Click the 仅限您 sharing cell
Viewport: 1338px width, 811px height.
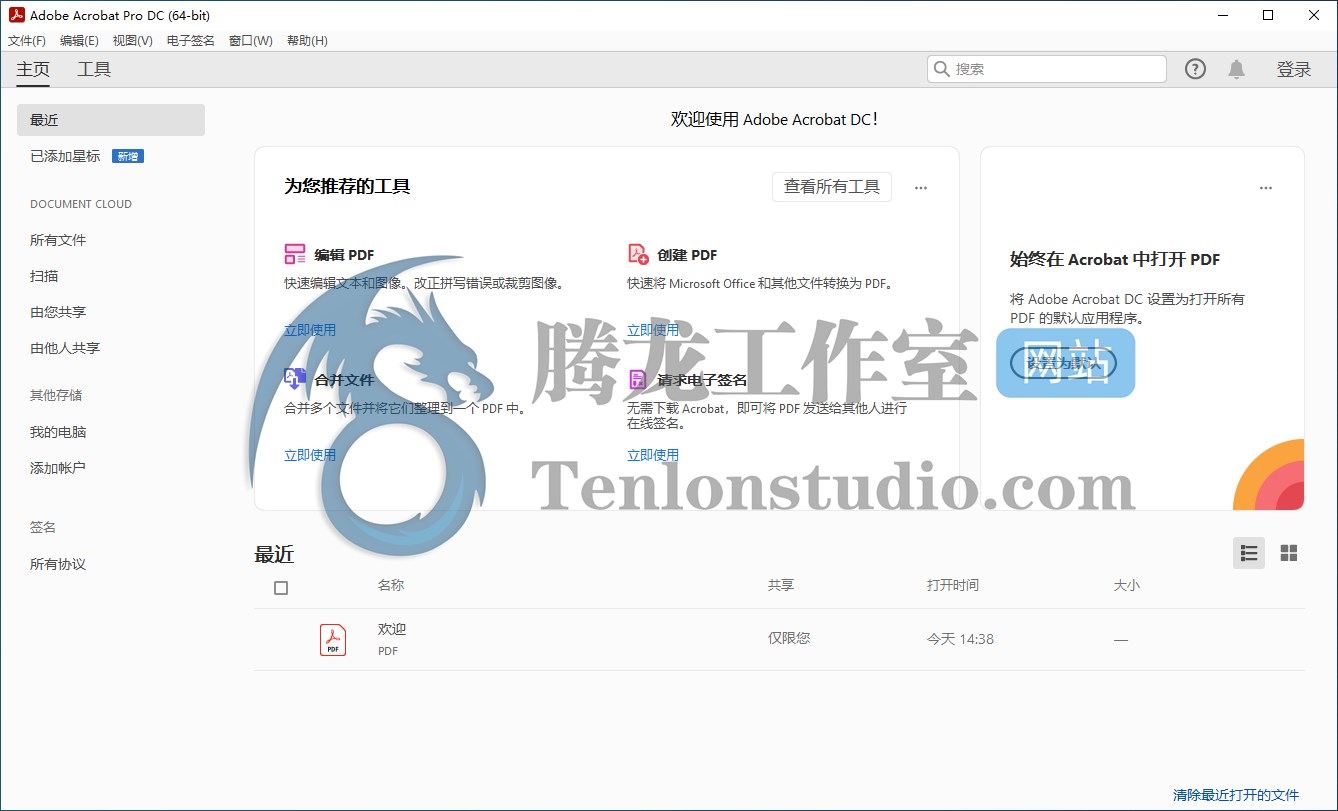[x=789, y=638]
